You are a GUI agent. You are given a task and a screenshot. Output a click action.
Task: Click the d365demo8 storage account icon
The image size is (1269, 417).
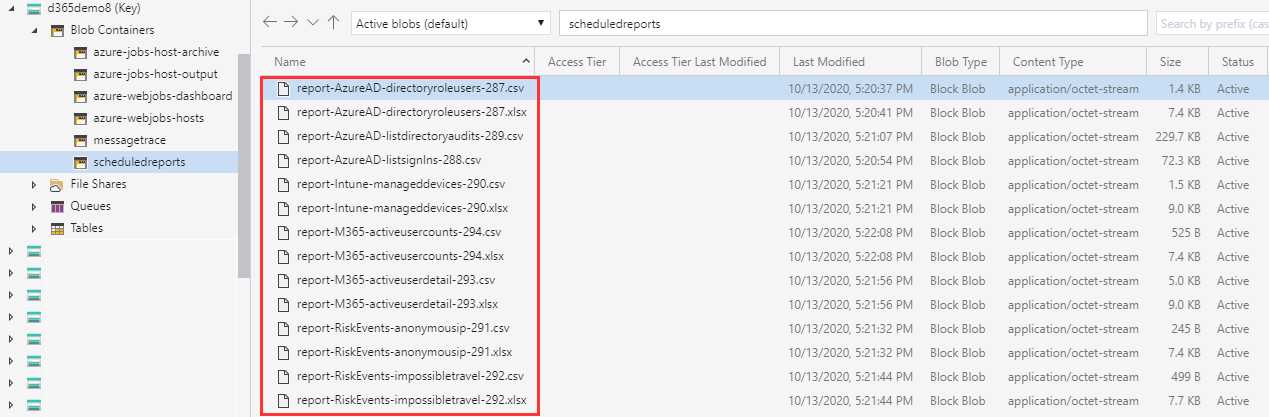(x=35, y=9)
